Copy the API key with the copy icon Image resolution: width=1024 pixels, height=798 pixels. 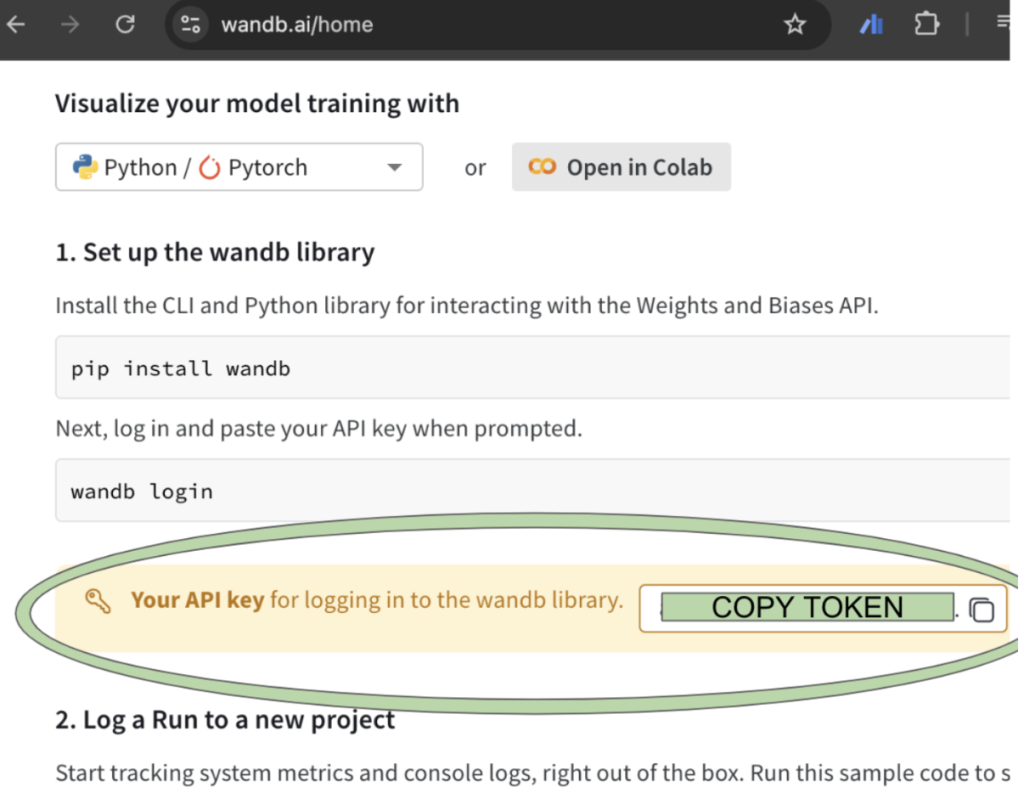tap(982, 610)
